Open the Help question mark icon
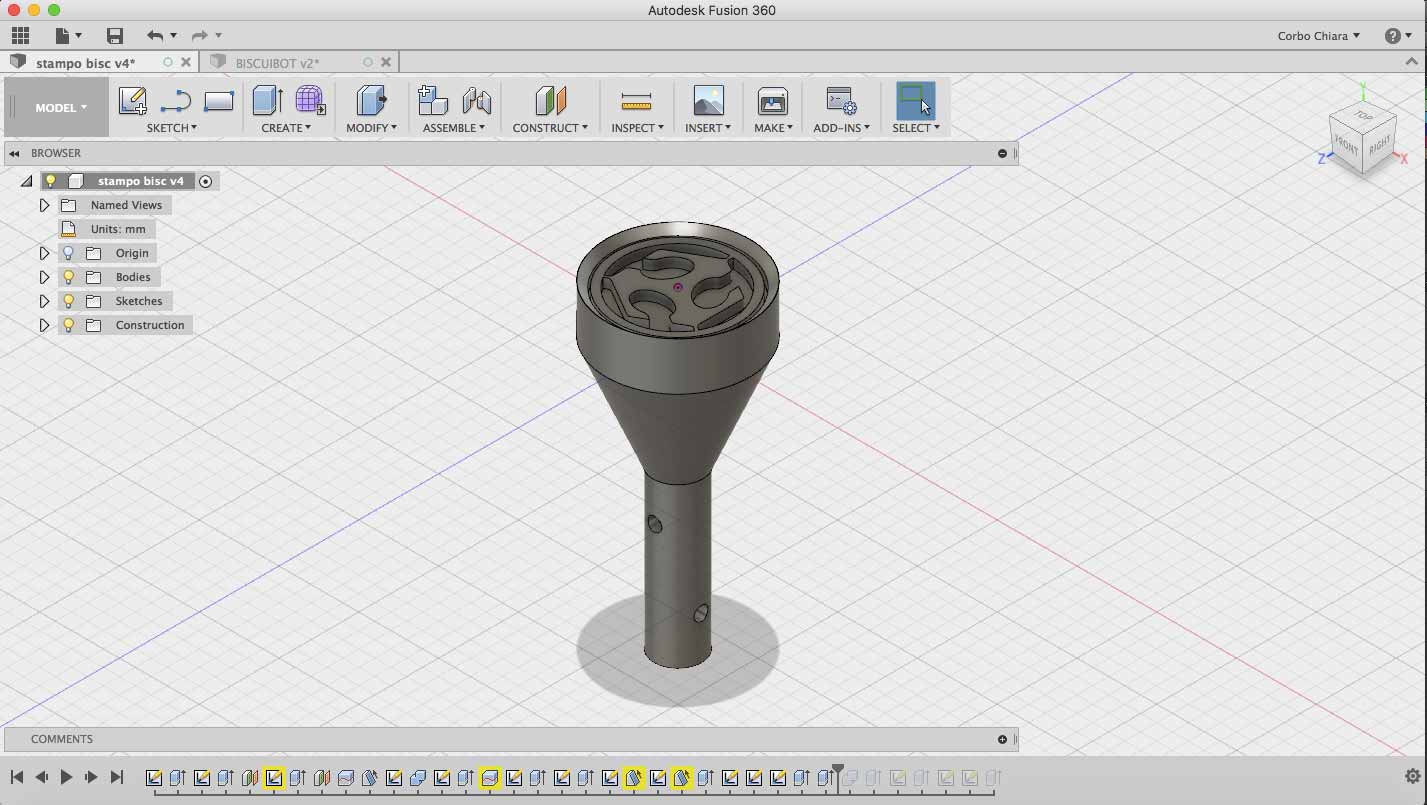The image size is (1427, 805). tap(1393, 36)
